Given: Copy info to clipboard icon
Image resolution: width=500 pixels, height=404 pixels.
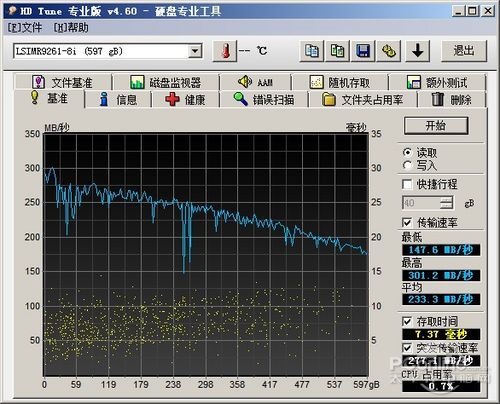Looking at the screenshot, I should click(312, 51).
